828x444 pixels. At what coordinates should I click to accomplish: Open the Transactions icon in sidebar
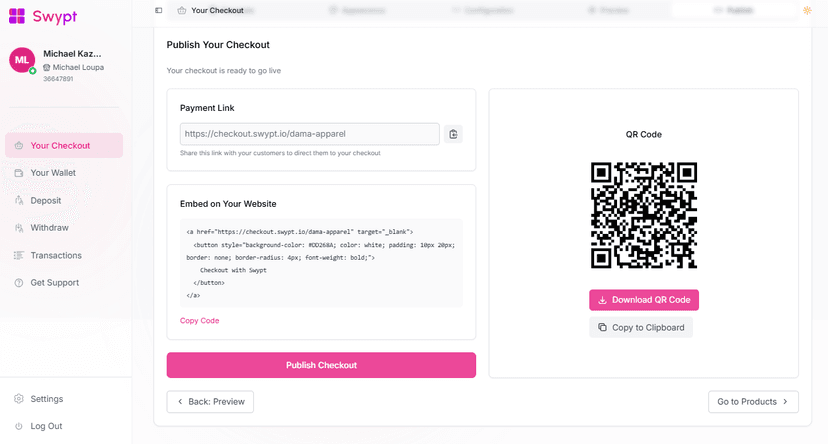tap(19, 255)
